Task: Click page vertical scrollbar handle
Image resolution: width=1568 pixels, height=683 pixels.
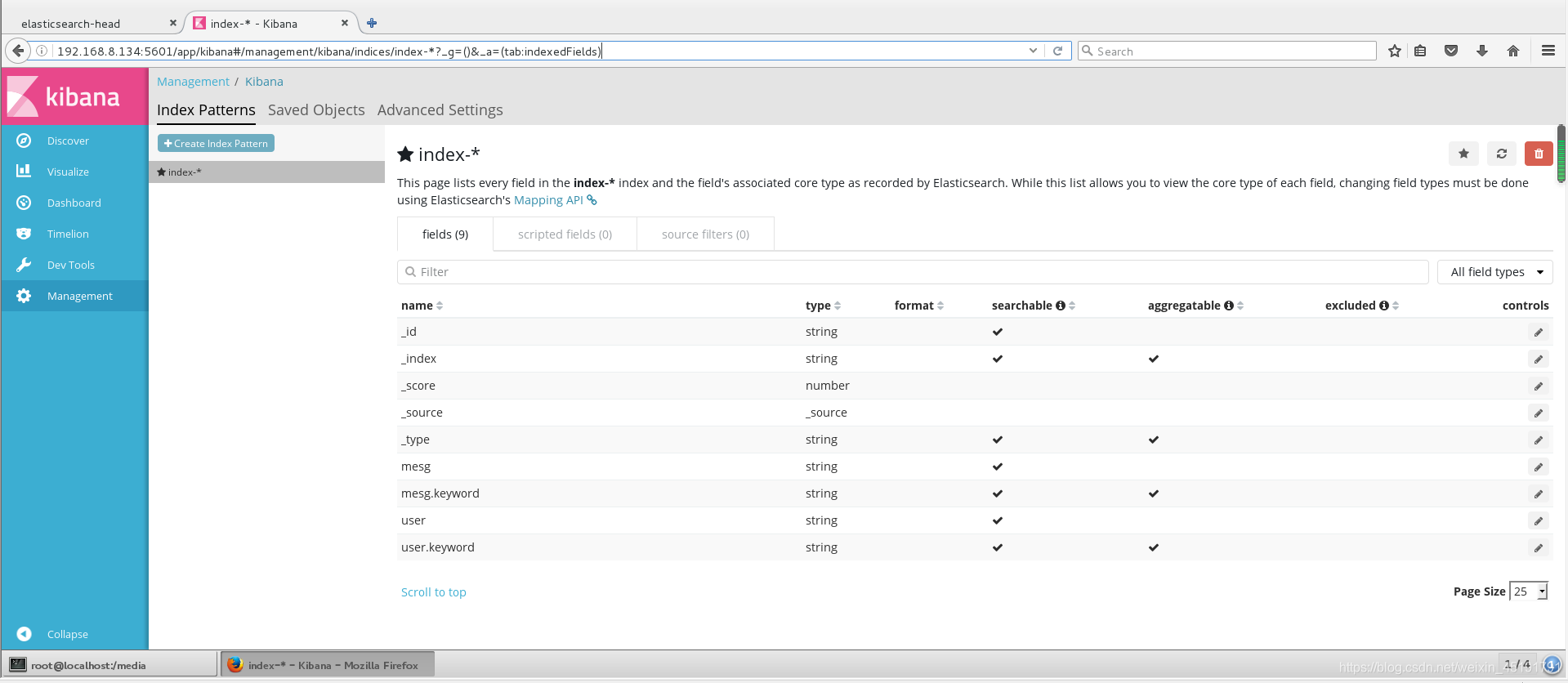Action: (x=1561, y=154)
